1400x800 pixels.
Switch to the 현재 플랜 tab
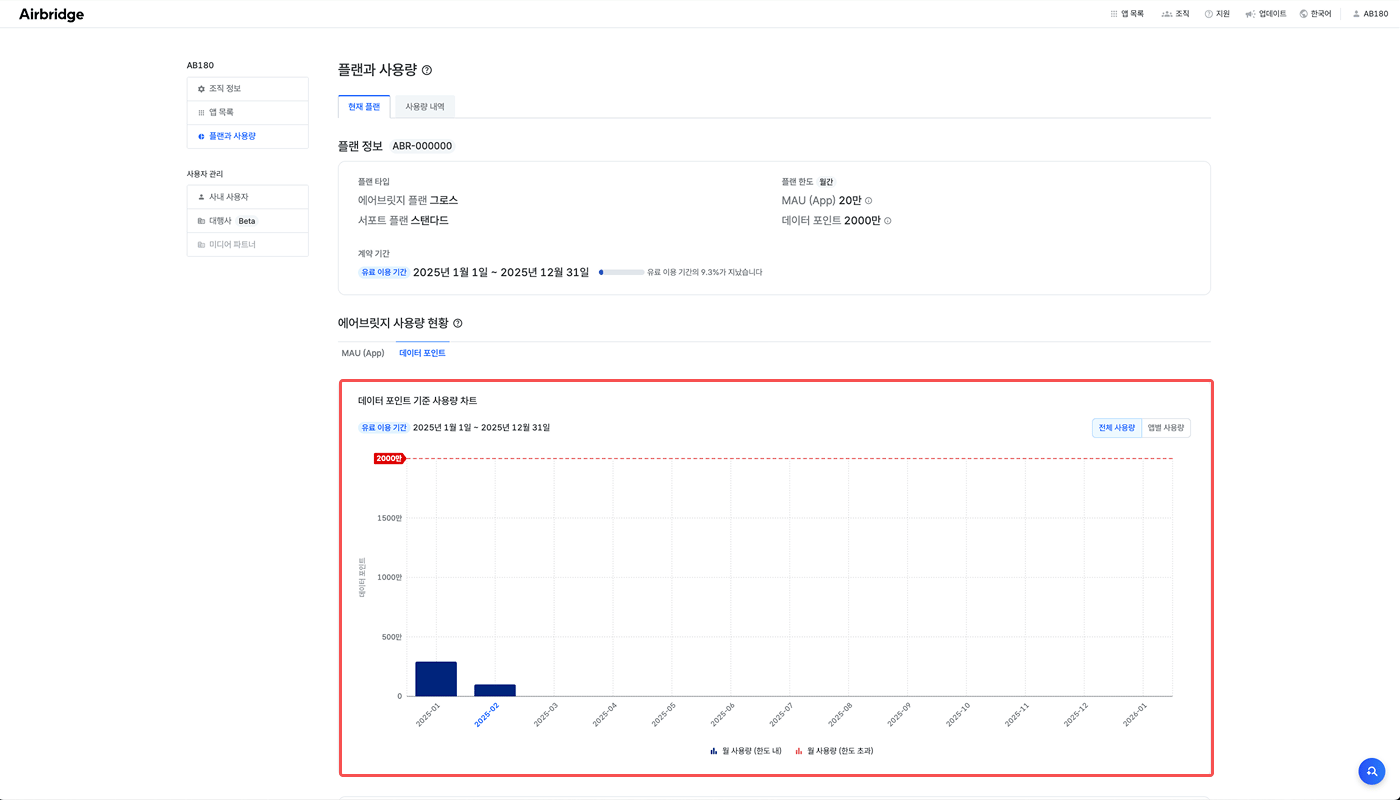(x=364, y=106)
